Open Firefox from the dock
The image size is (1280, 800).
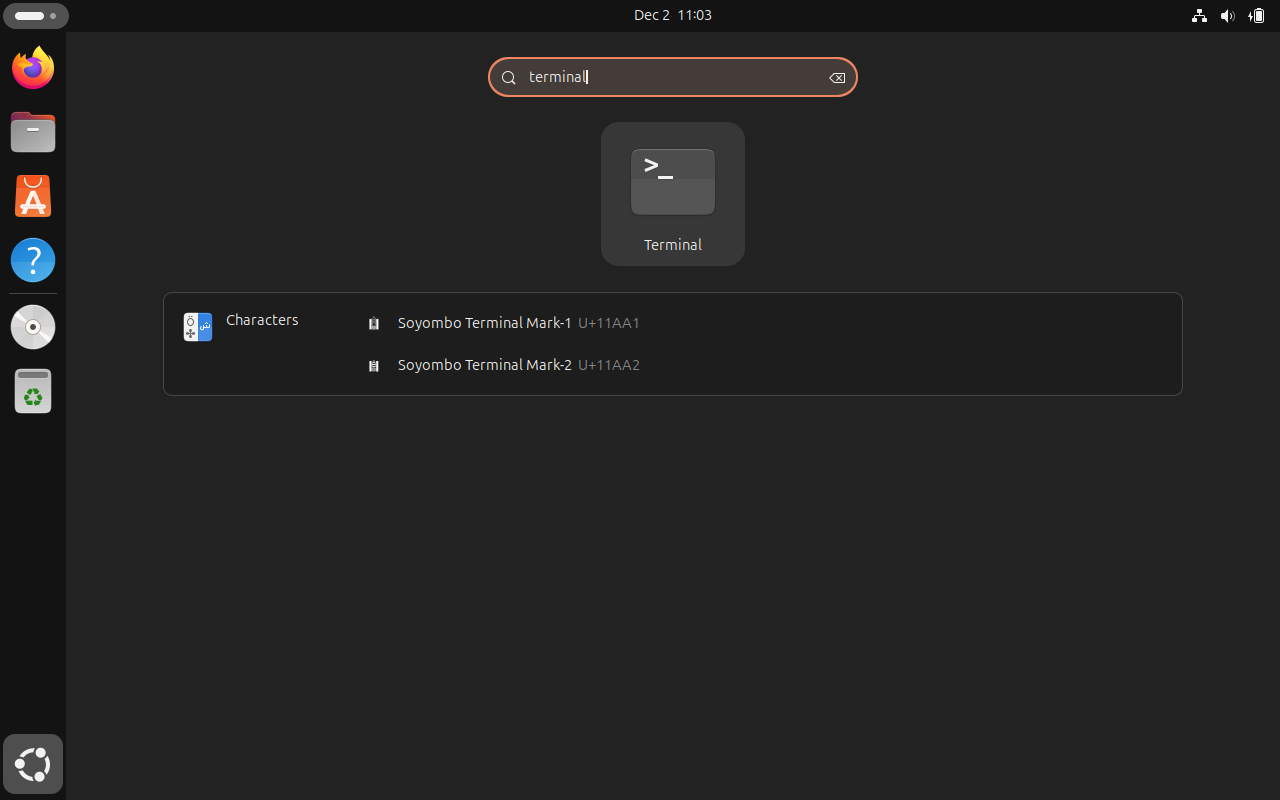[33, 68]
